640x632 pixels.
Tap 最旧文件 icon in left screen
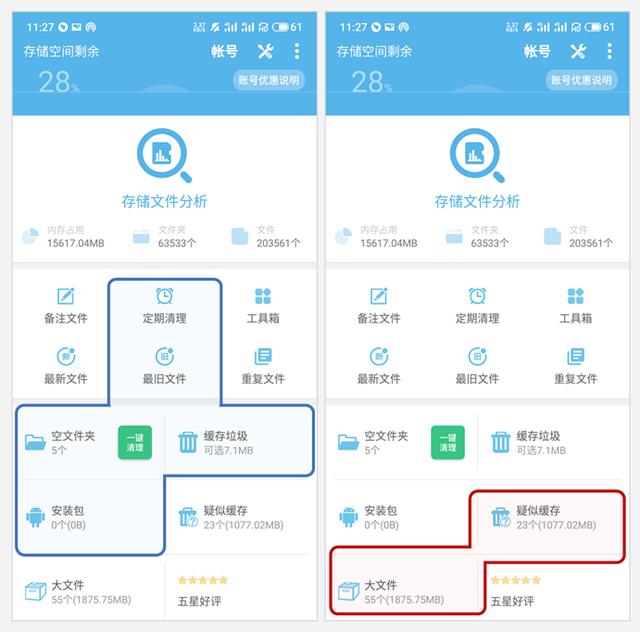pos(164,356)
